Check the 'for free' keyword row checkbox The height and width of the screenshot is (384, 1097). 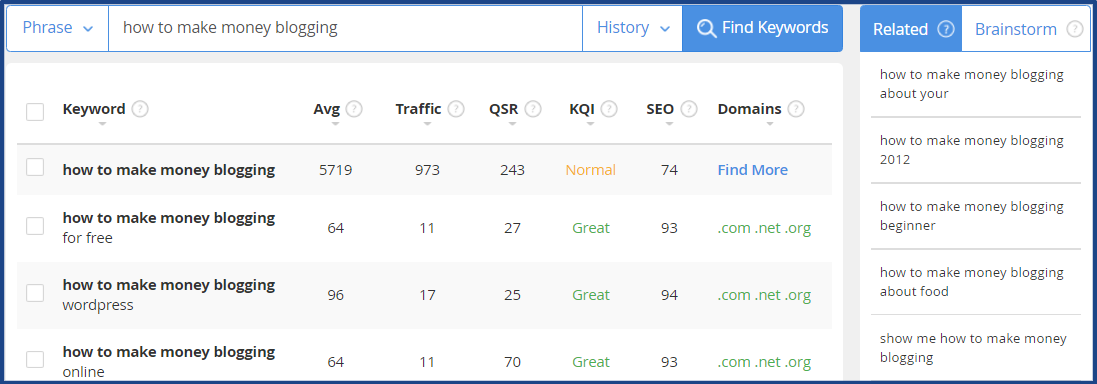click(35, 226)
